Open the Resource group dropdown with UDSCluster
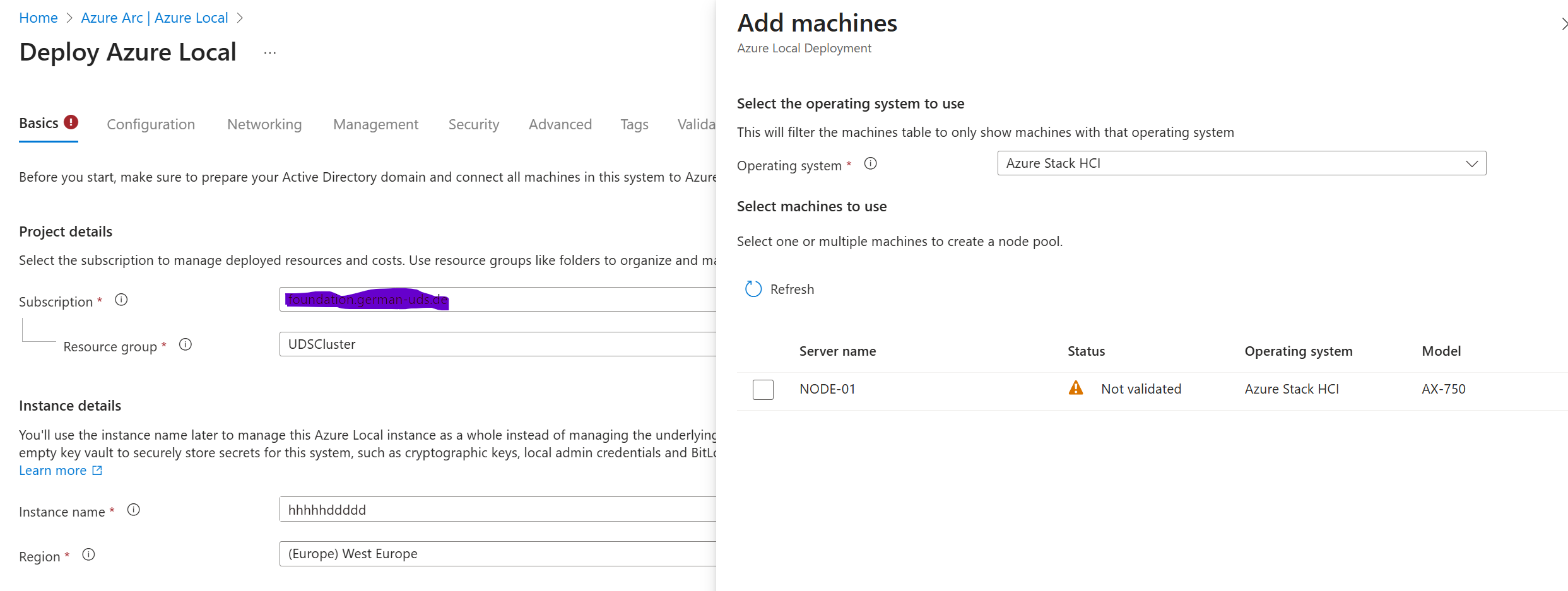 pyautogui.click(x=498, y=344)
